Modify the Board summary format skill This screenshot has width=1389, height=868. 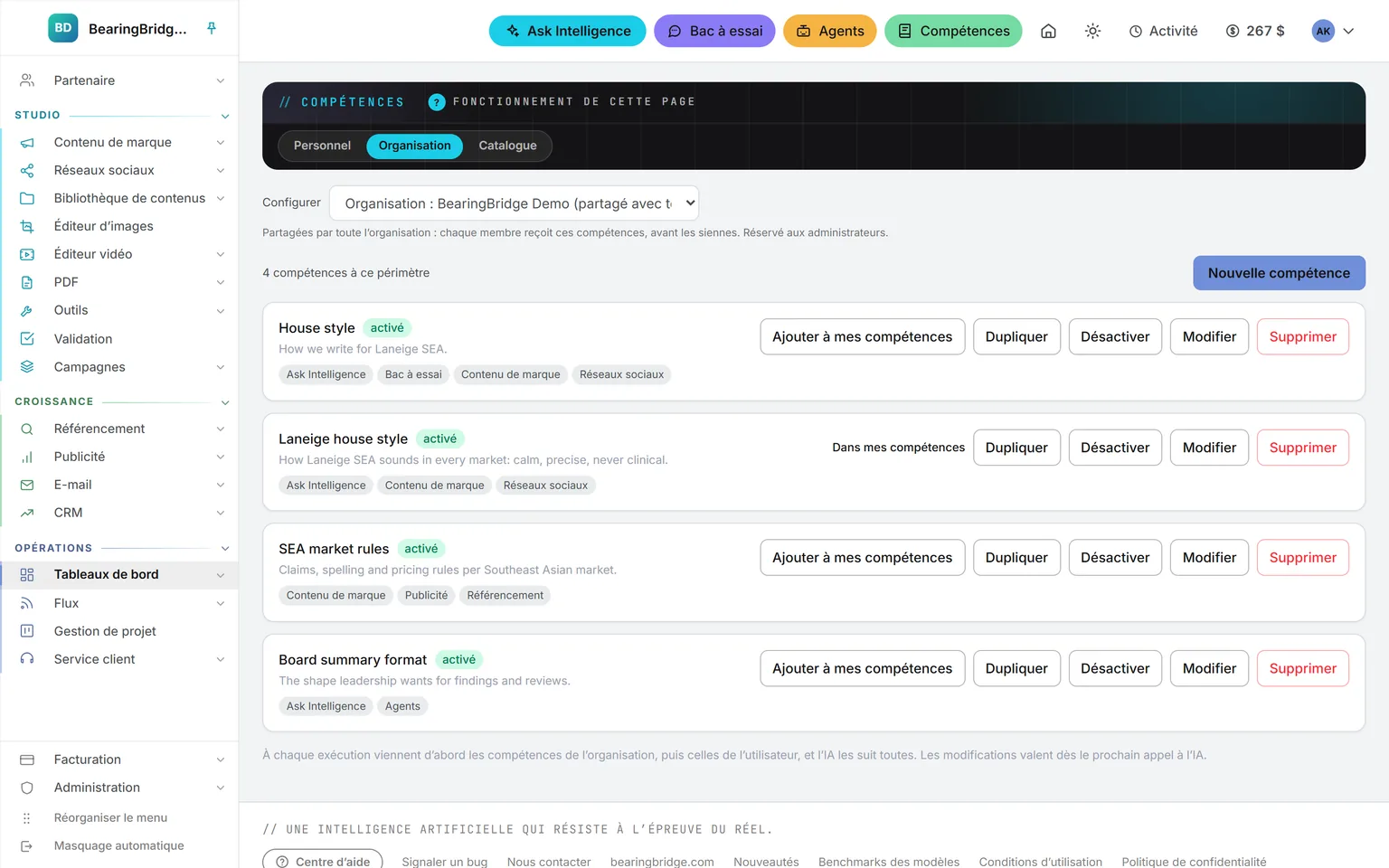tap(1209, 669)
